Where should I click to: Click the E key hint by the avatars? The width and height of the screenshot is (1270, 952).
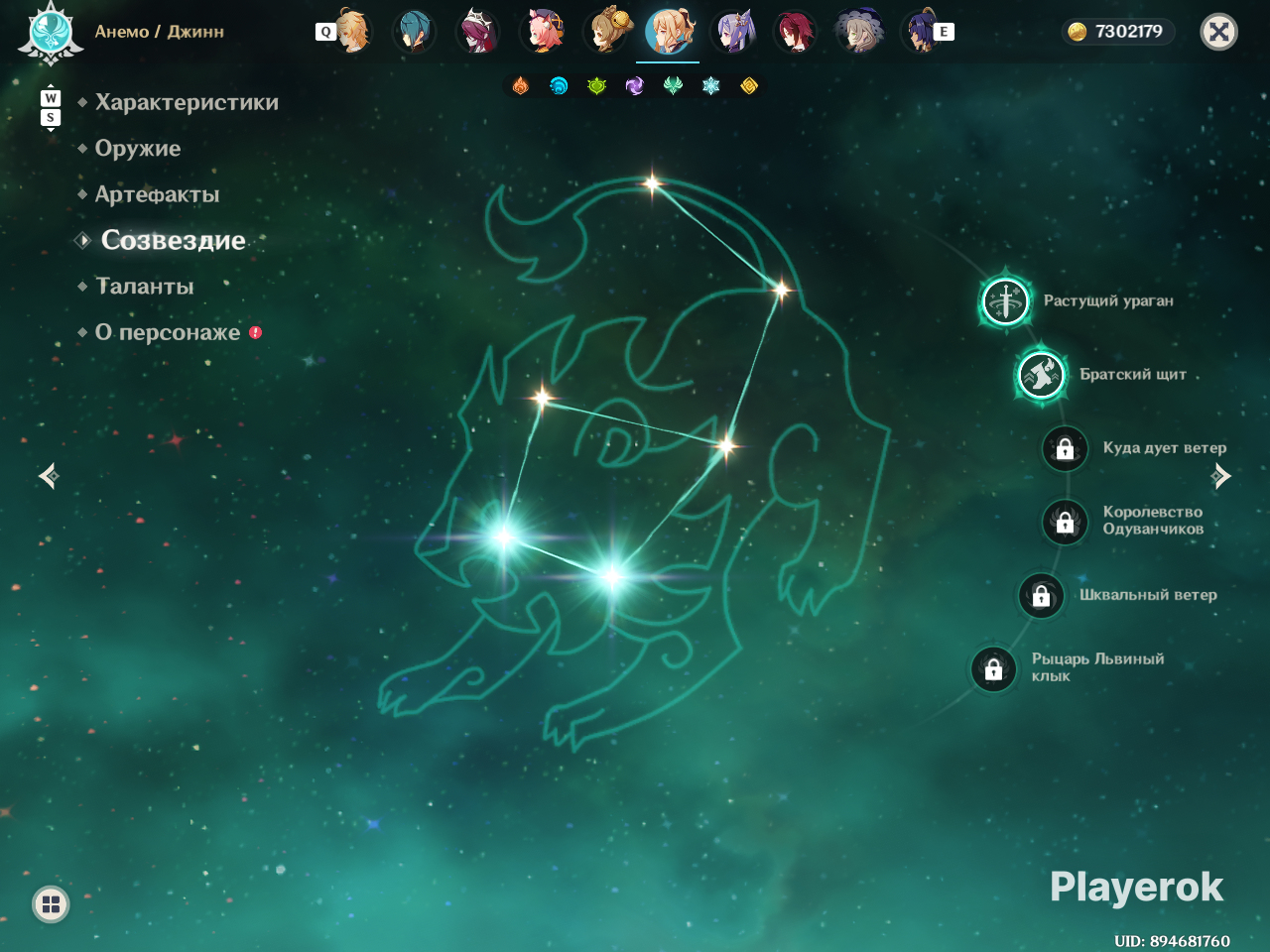[x=944, y=32]
